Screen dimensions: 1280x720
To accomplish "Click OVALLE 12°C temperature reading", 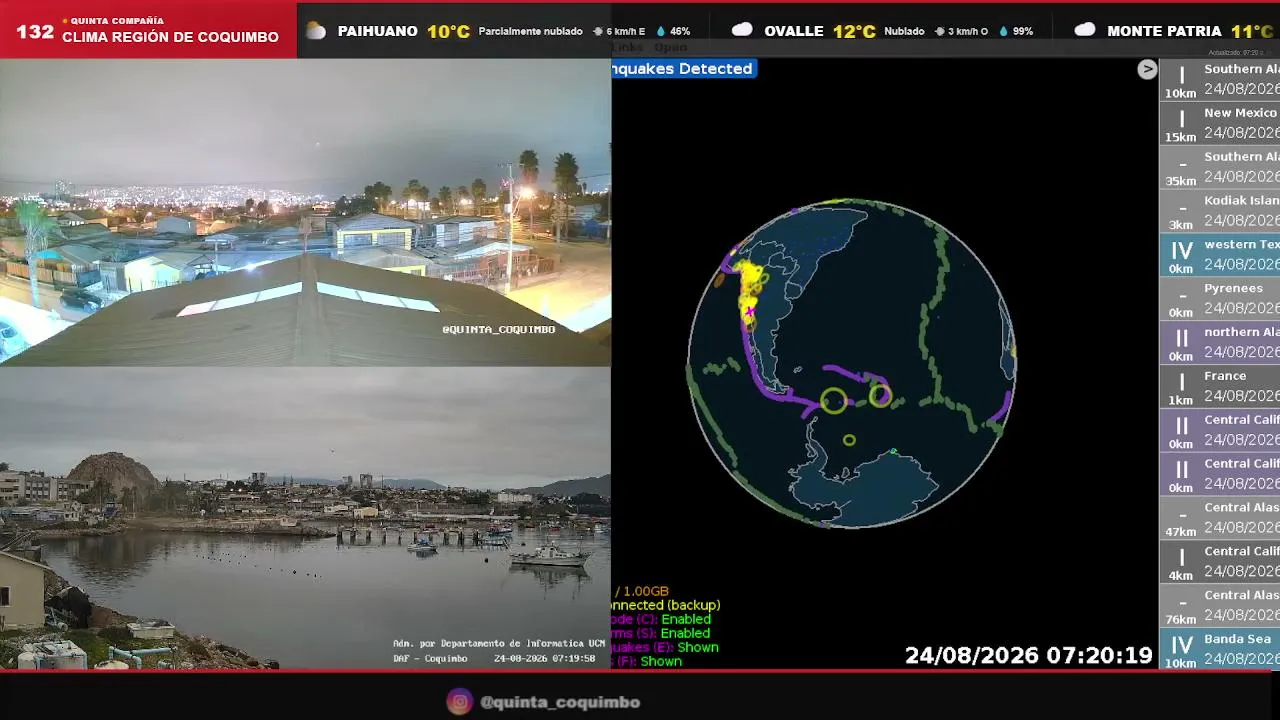I will (855, 31).
